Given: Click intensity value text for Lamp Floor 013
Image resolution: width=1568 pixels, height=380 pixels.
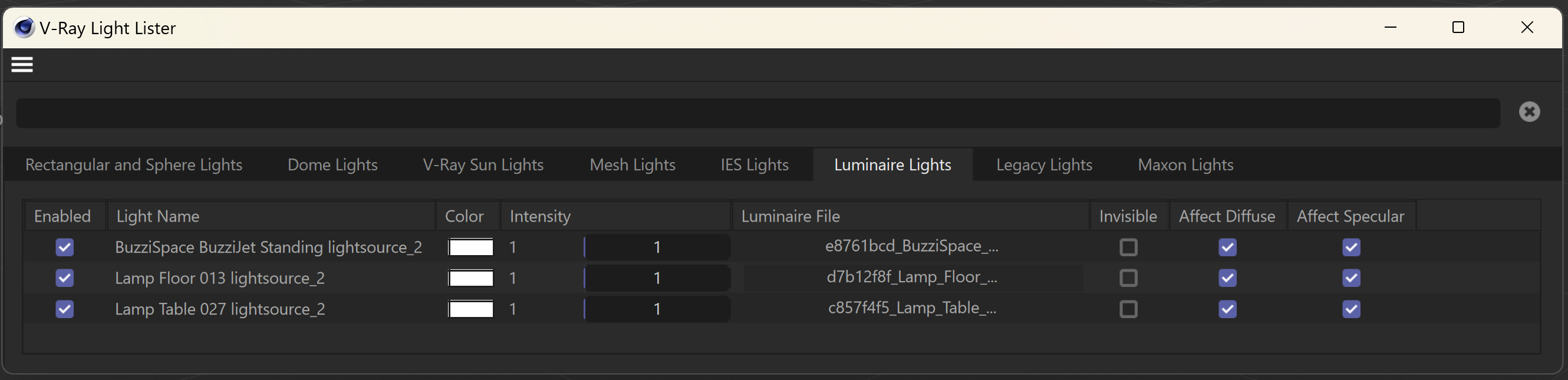Looking at the screenshot, I should pos(513,279).
